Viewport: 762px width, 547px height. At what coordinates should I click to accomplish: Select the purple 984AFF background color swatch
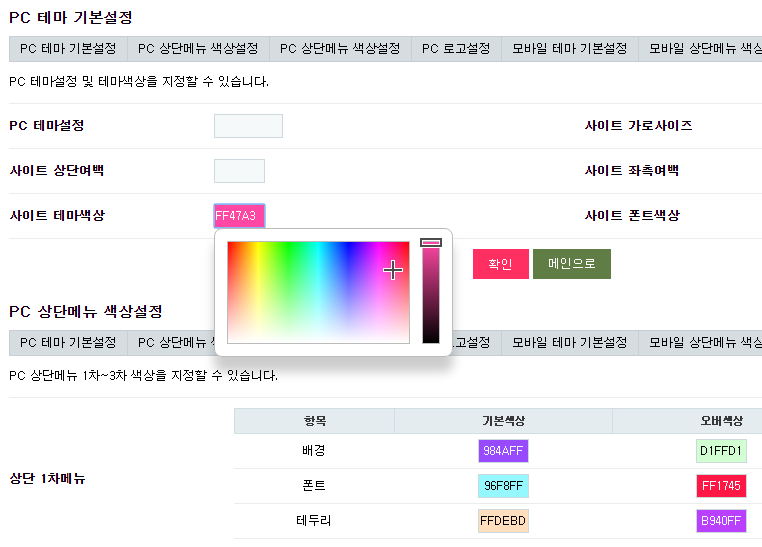[503, 451]
